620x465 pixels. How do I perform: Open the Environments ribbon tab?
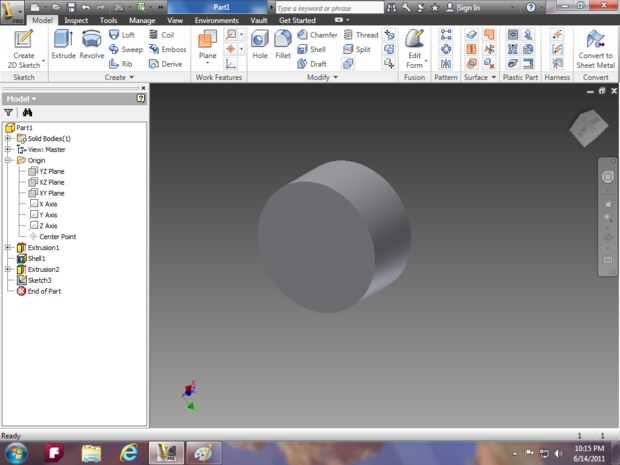tap(216, 20)
